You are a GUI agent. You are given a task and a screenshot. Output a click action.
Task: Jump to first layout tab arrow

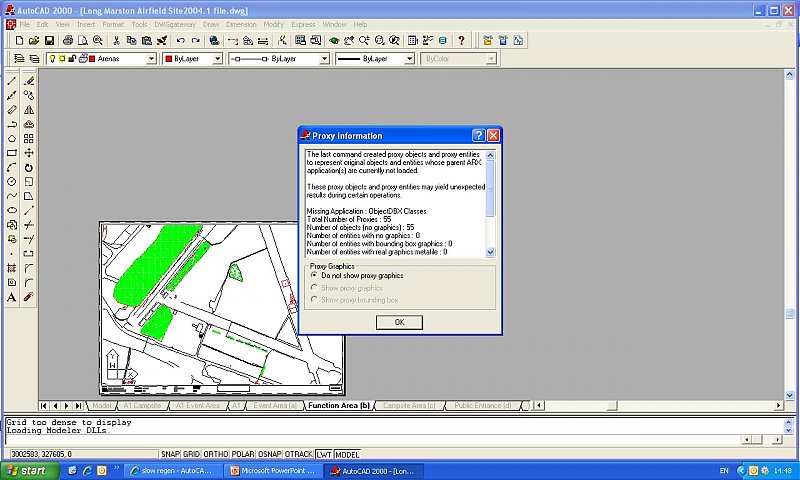click(x=43, y=406)
